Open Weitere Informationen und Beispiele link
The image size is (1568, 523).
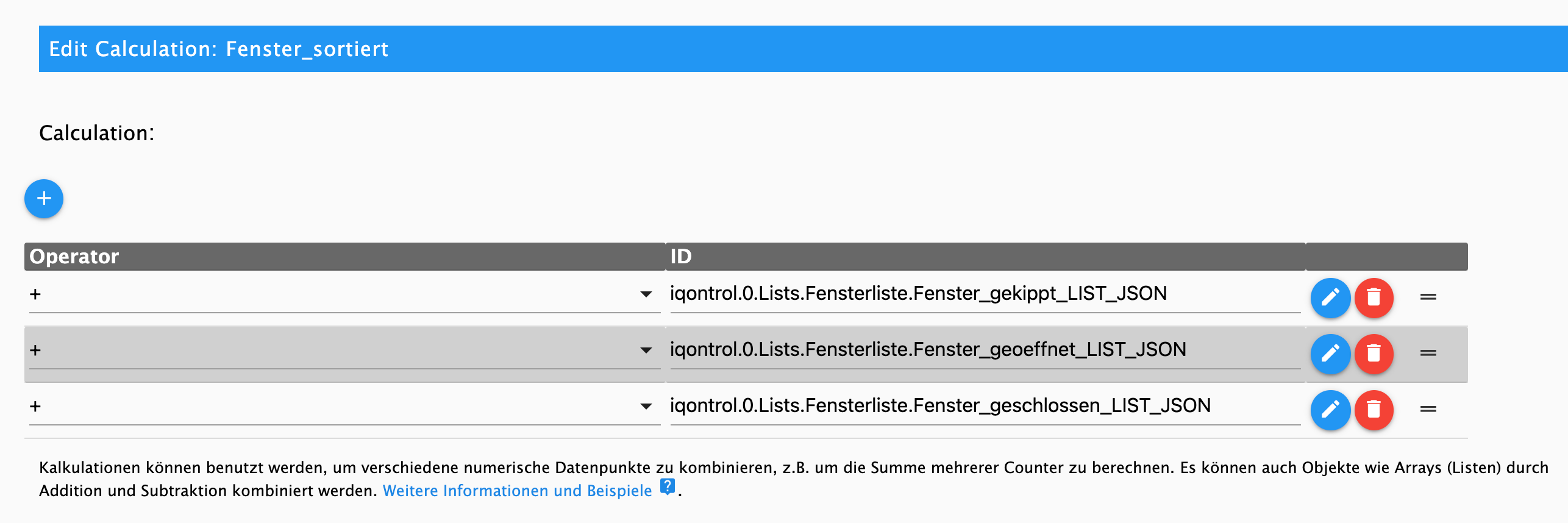(517, 491)
